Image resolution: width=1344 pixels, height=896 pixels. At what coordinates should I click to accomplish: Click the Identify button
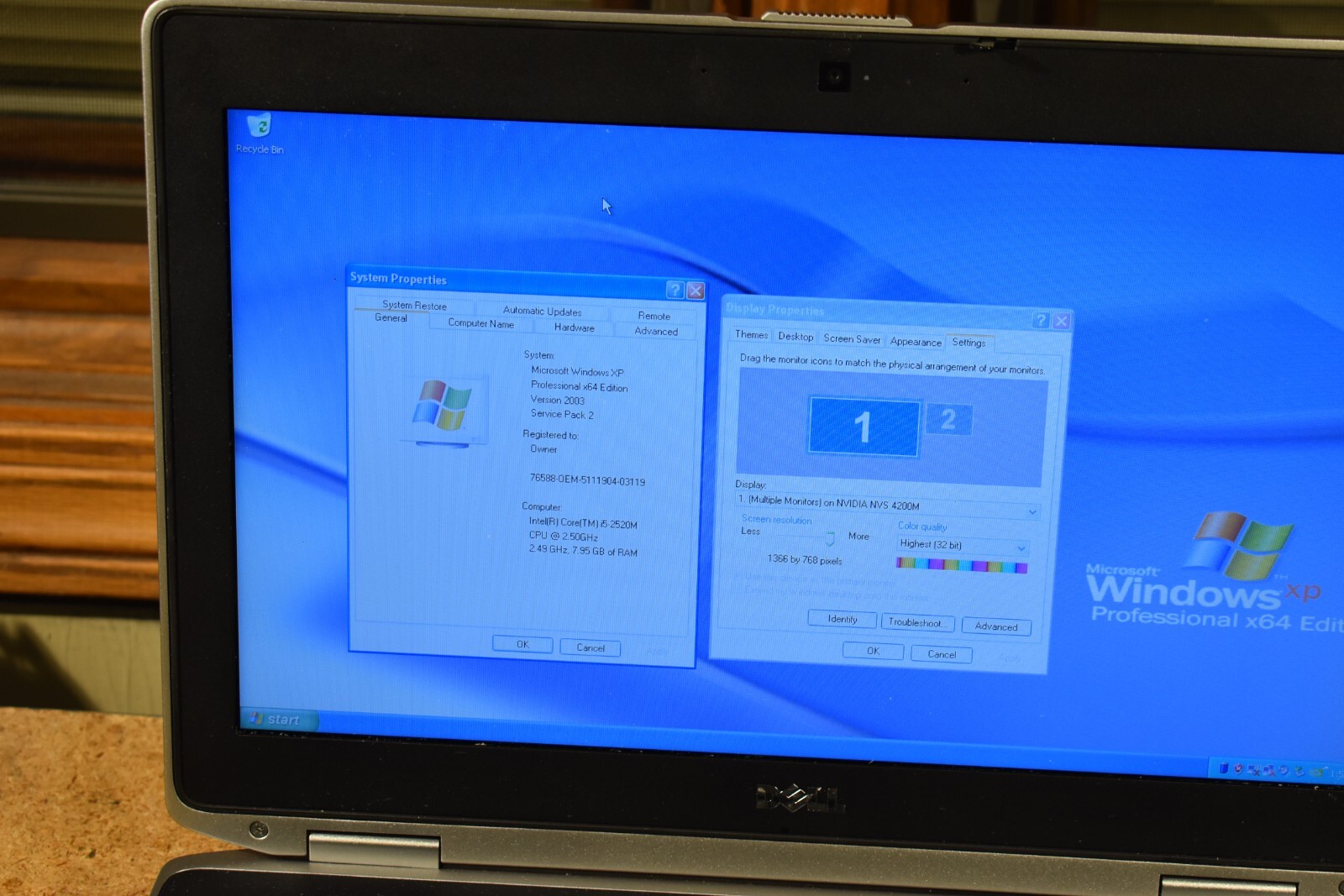click(x=843, y=619)
